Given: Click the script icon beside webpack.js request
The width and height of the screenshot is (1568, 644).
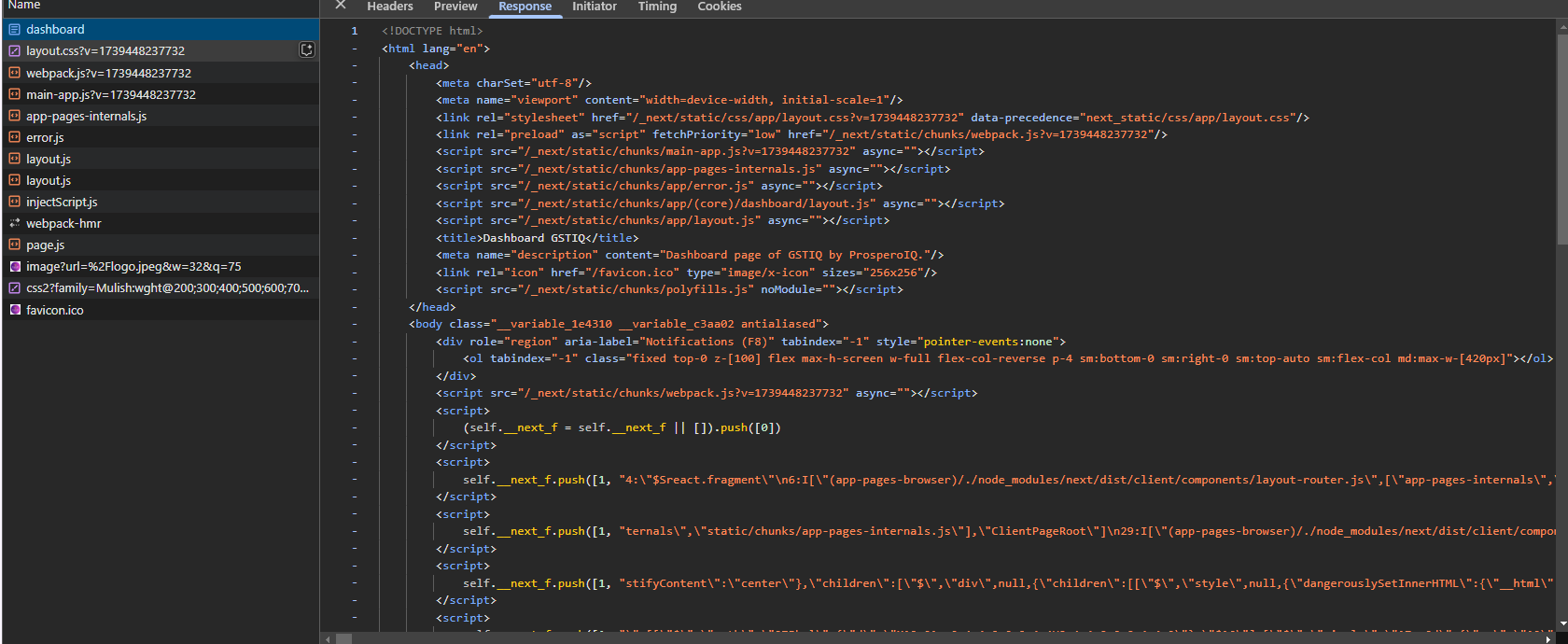Looking at the screenshot, I should (15, 73).
